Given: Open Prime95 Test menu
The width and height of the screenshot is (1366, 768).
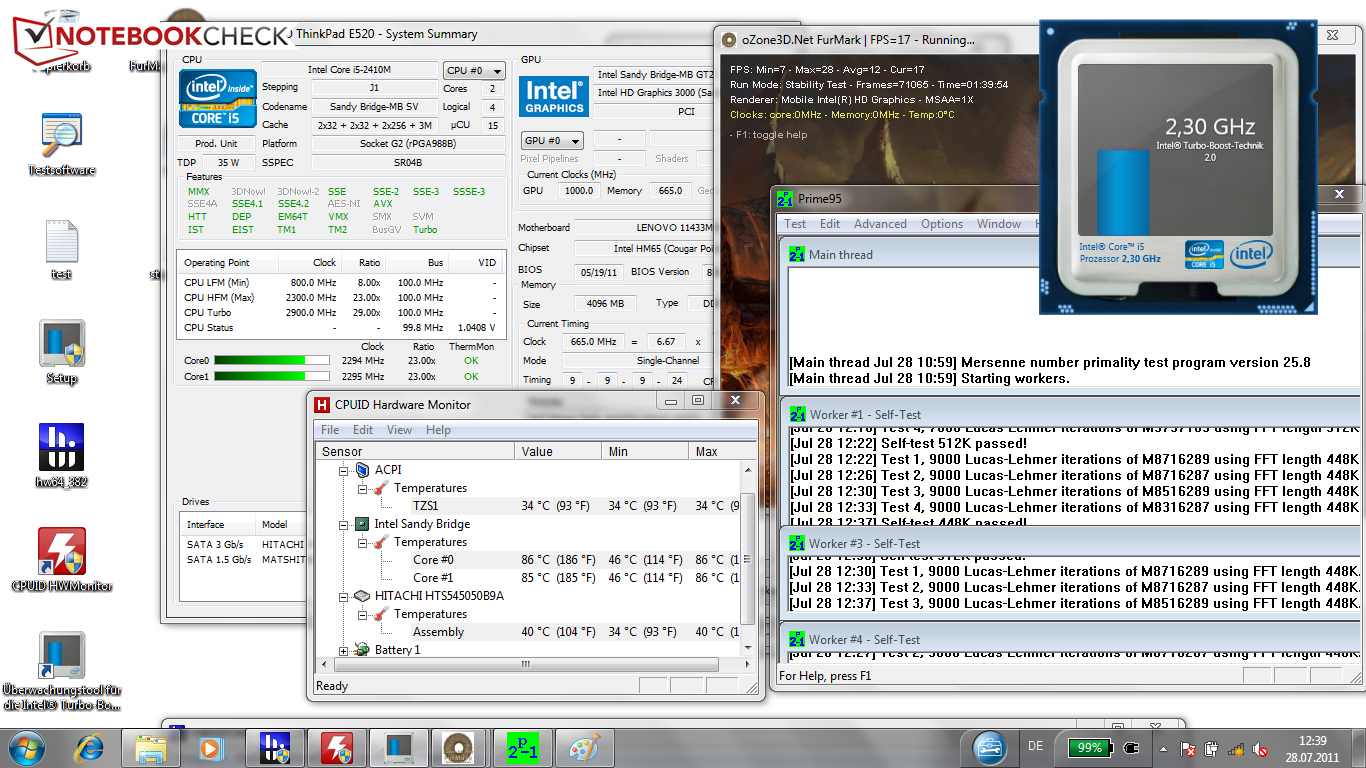Looking at the screenshot, I should pyautogui.click(x=795, y=224).
